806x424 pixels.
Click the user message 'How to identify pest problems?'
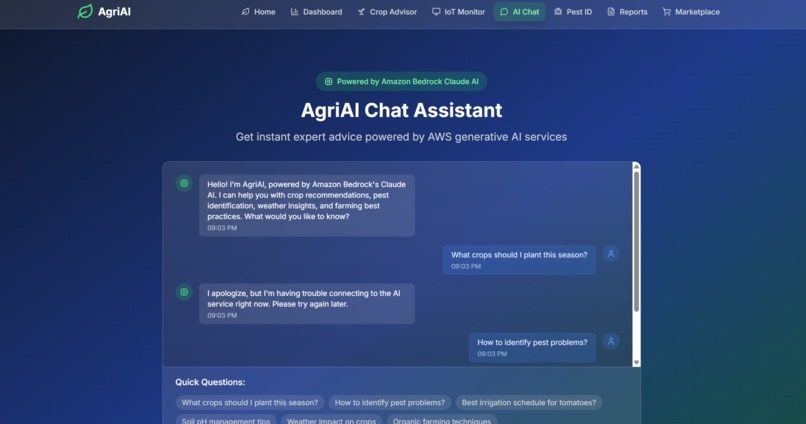click(x=532, y=347)
